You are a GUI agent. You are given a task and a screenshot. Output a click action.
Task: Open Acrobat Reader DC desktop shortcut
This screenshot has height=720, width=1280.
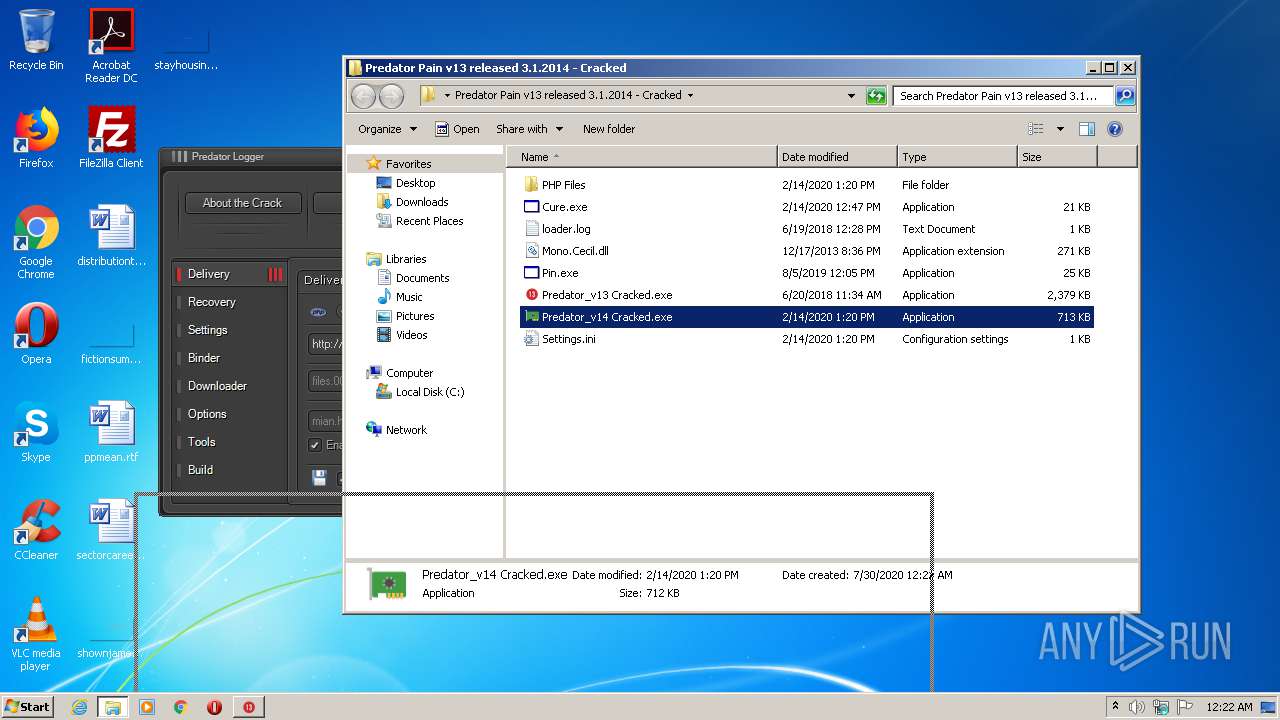tap(111, 45)
